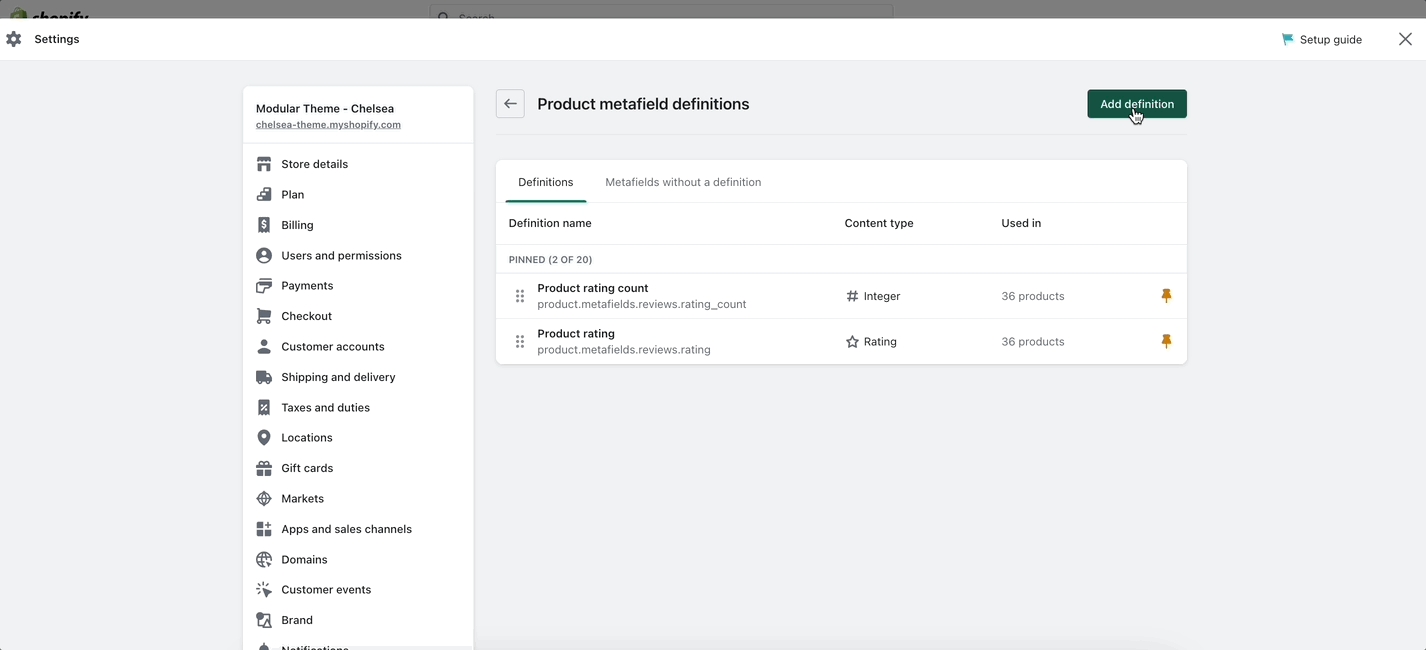The width and height of the screenshot is (1426, 650).
Task: Click the Definition name column header
Action: 550,223
